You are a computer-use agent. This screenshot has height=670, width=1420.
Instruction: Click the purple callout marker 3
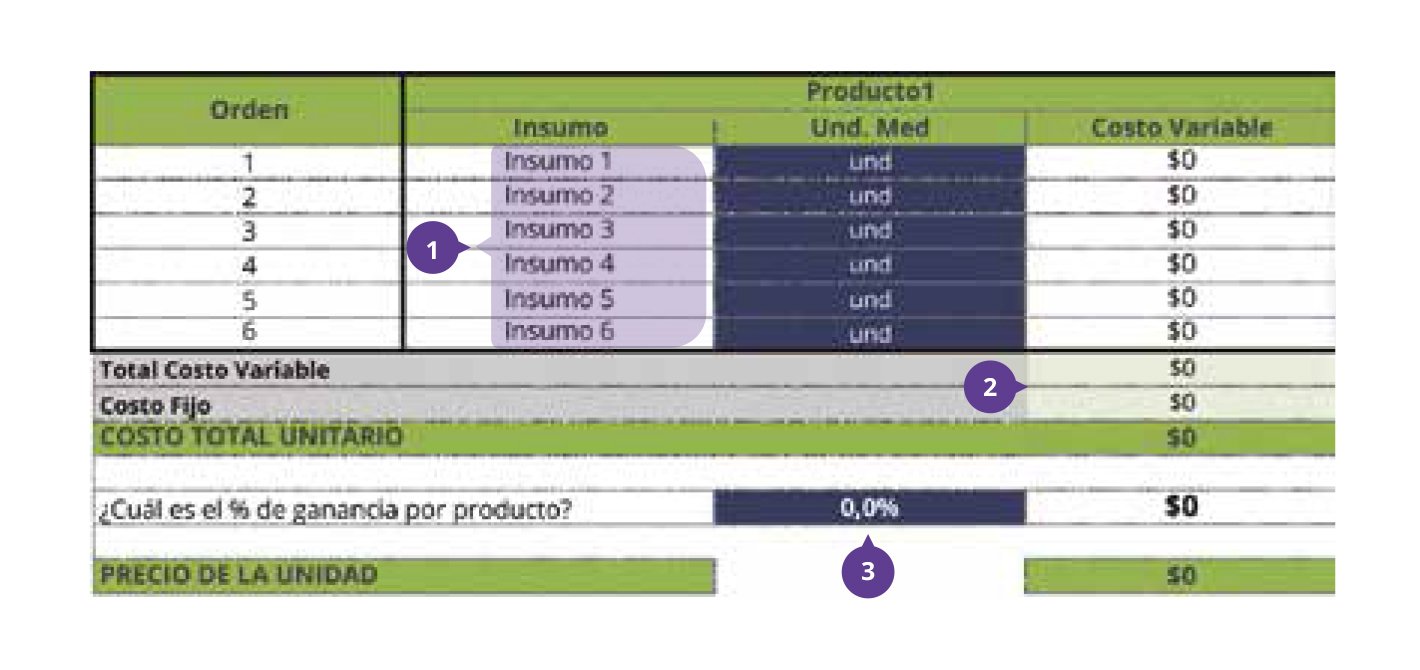(867, 571)
